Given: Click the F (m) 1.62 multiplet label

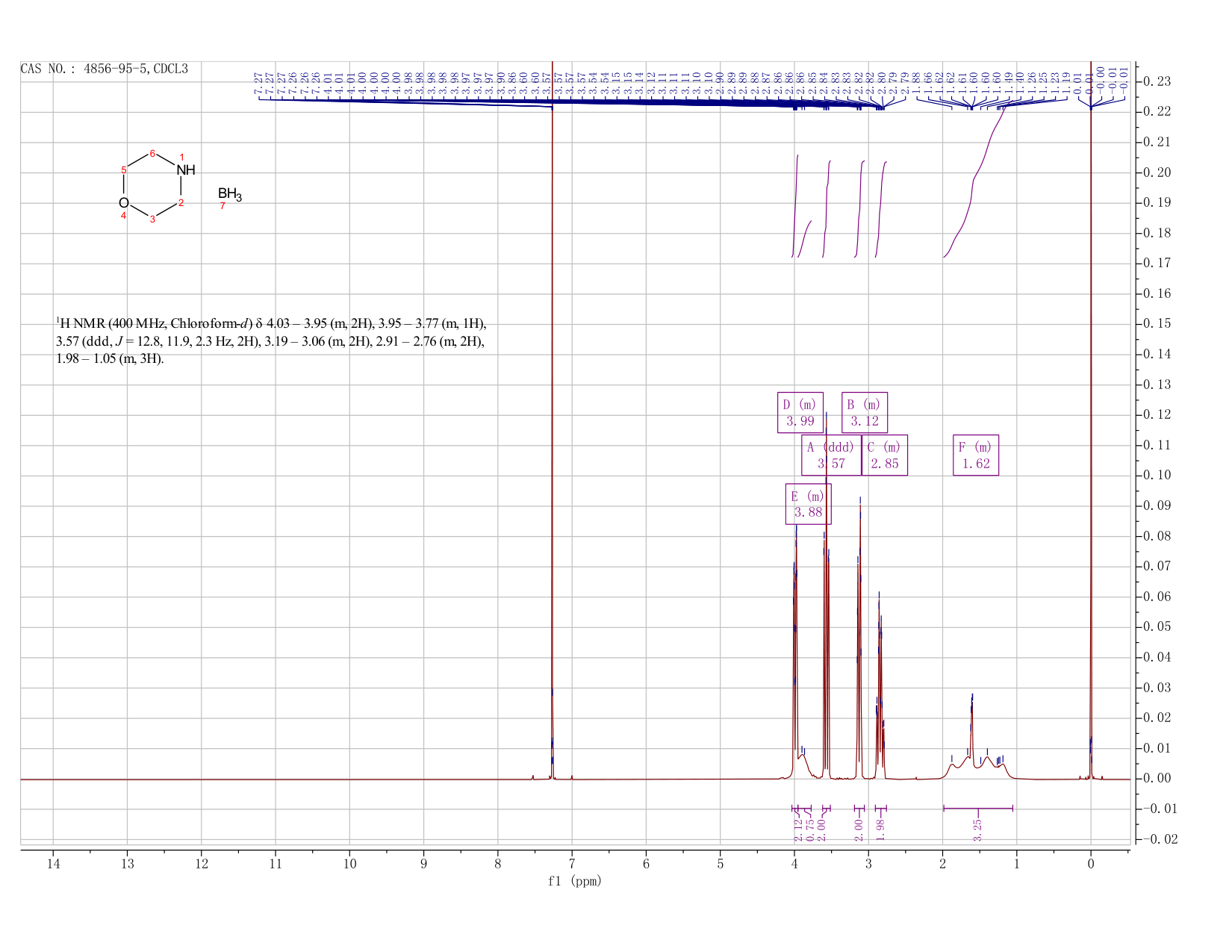Looking at the screenshot, I should coord(977,458).
